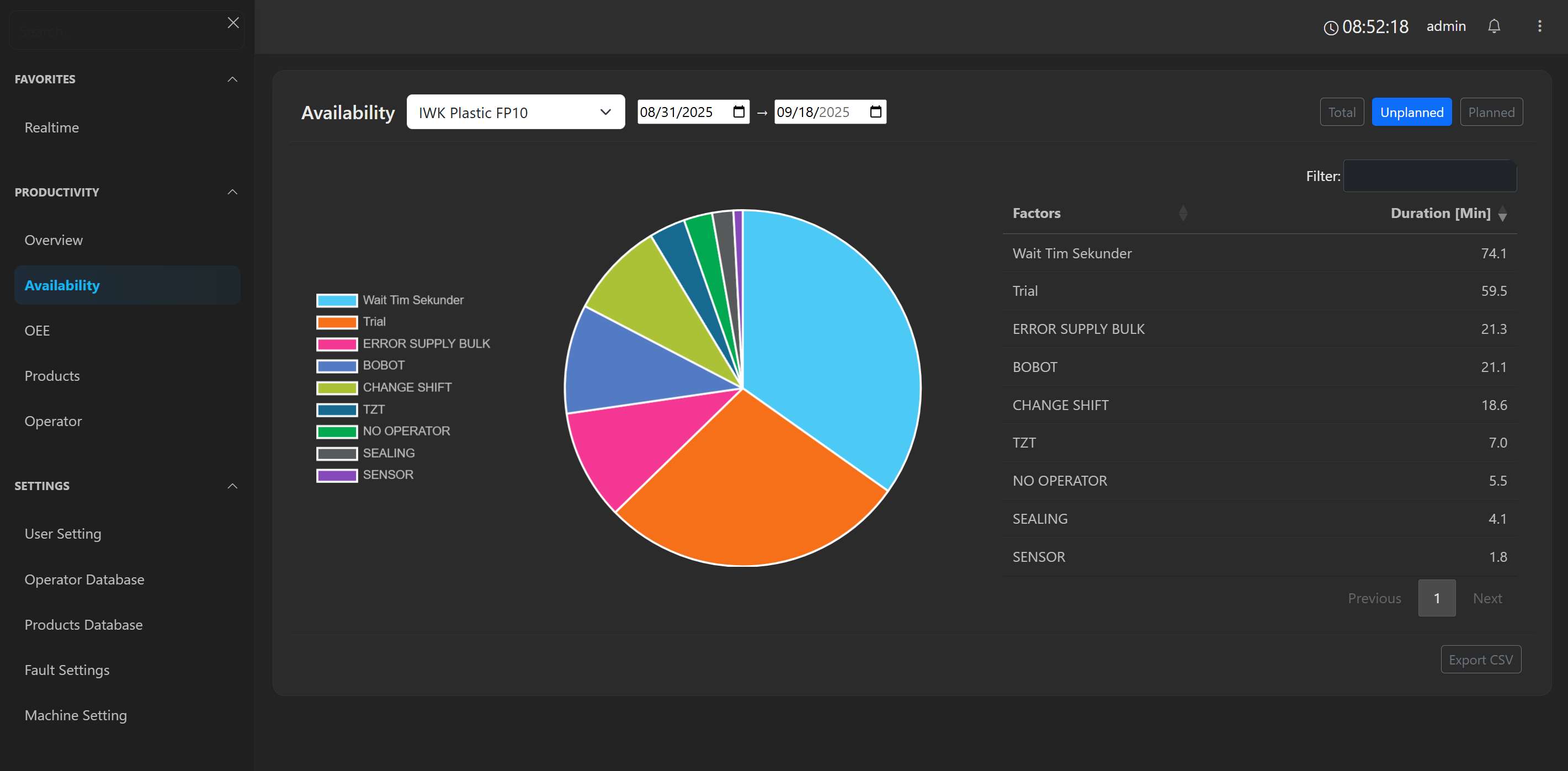
Task: Open the start date calendar picker
Action: pos(738,112)
